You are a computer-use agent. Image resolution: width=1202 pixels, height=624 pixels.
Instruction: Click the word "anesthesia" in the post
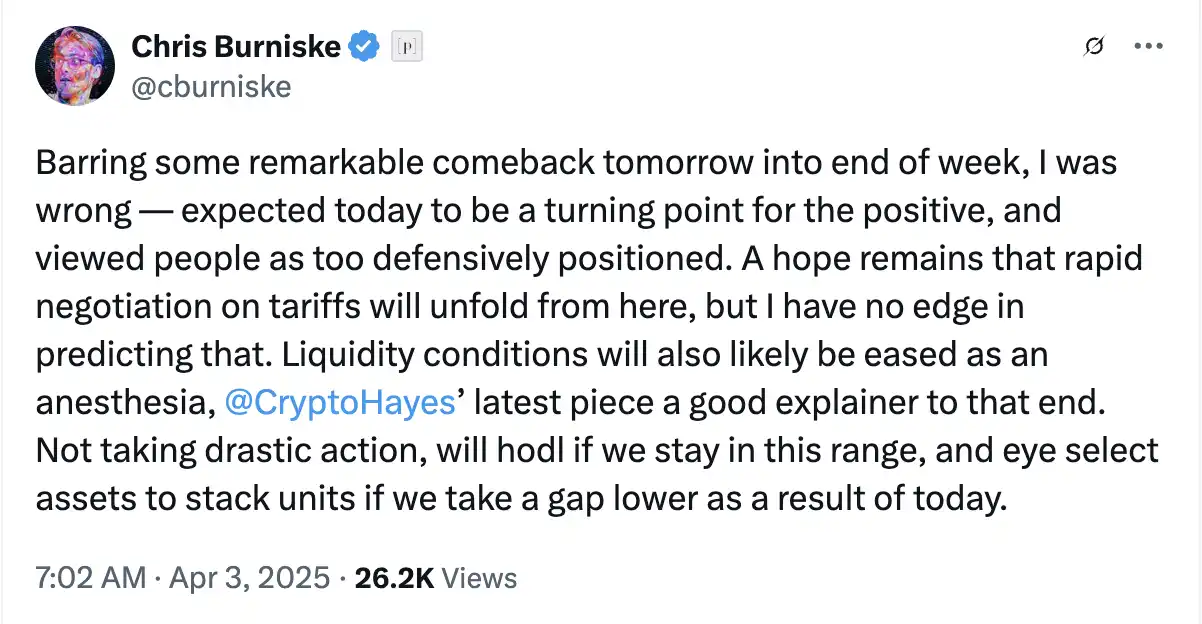coord(120,403)
